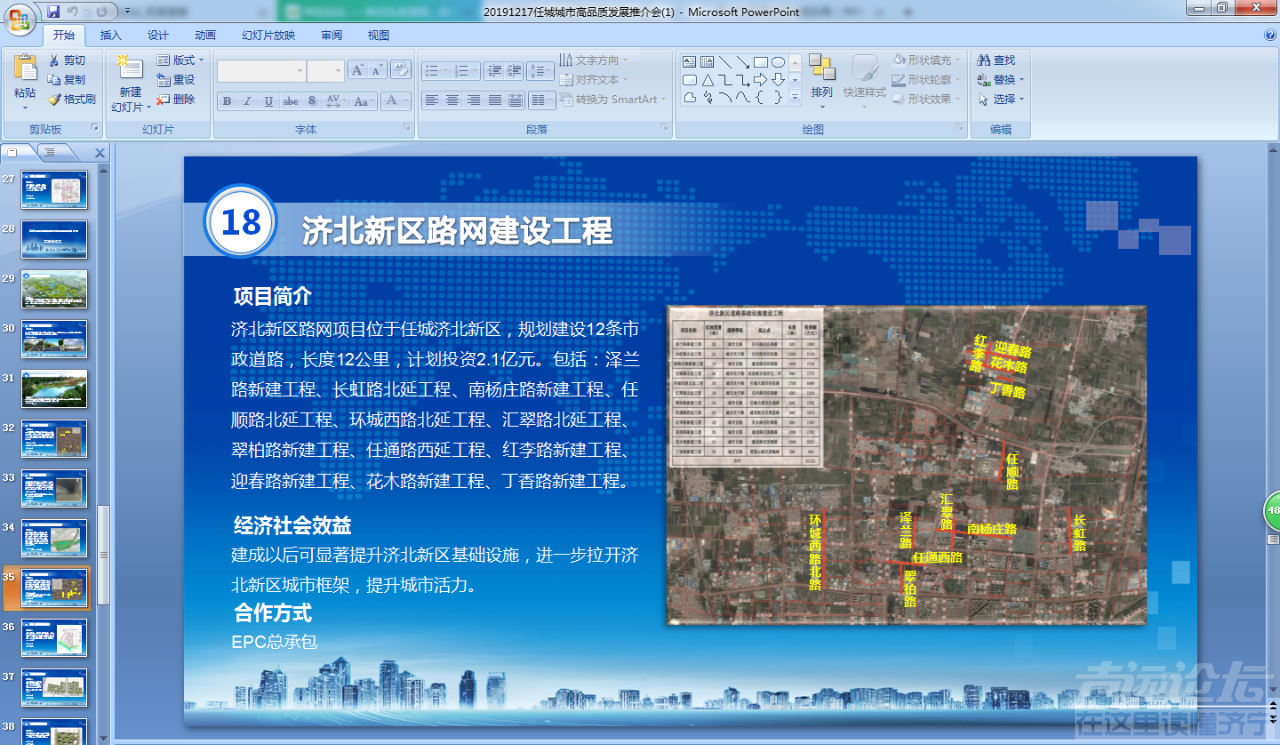Click the New Slide icon

click(x=130, y=68)
